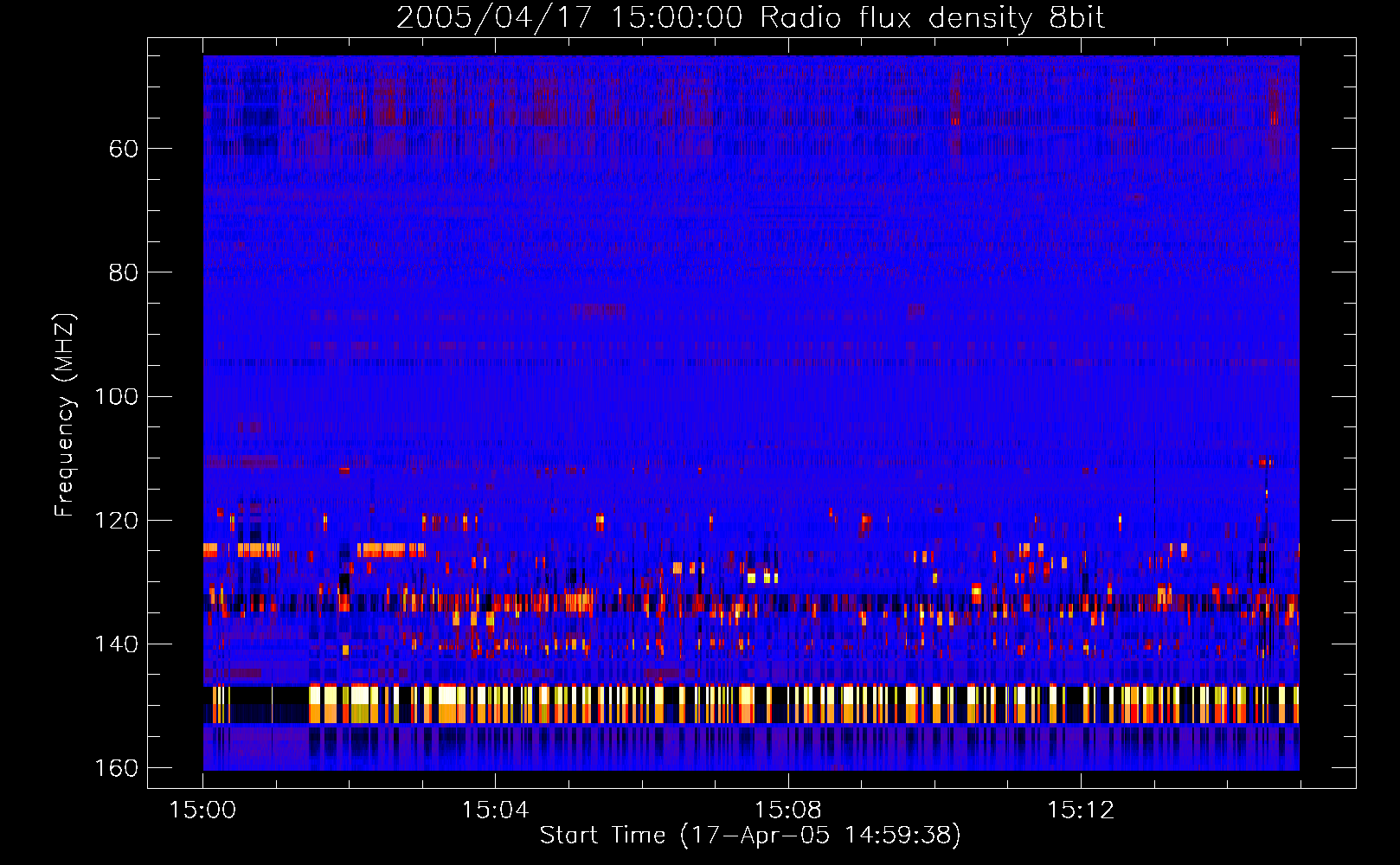This screenshot has height=865, width=1400.
Task: Click the 15:00 time tick label
Action: (202, 811)
